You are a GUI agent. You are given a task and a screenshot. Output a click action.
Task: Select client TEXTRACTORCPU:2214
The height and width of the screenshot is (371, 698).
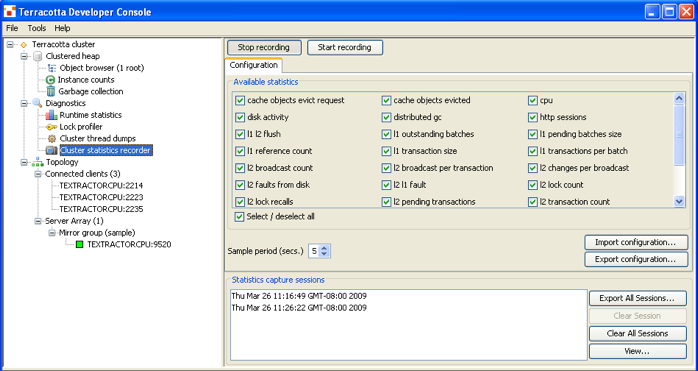point(101,186)
